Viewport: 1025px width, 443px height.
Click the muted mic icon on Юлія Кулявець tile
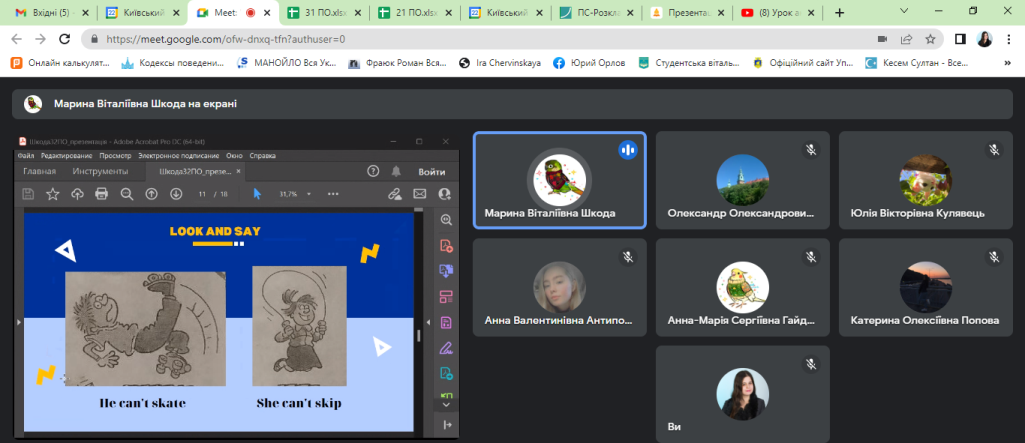994,150
